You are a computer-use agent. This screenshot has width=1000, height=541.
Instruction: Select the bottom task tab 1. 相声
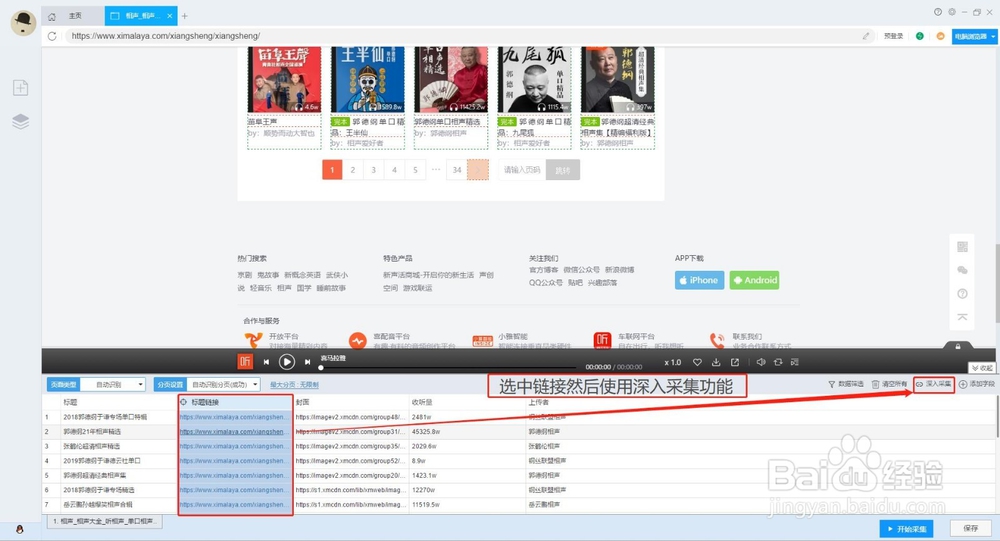click(105, 521)
